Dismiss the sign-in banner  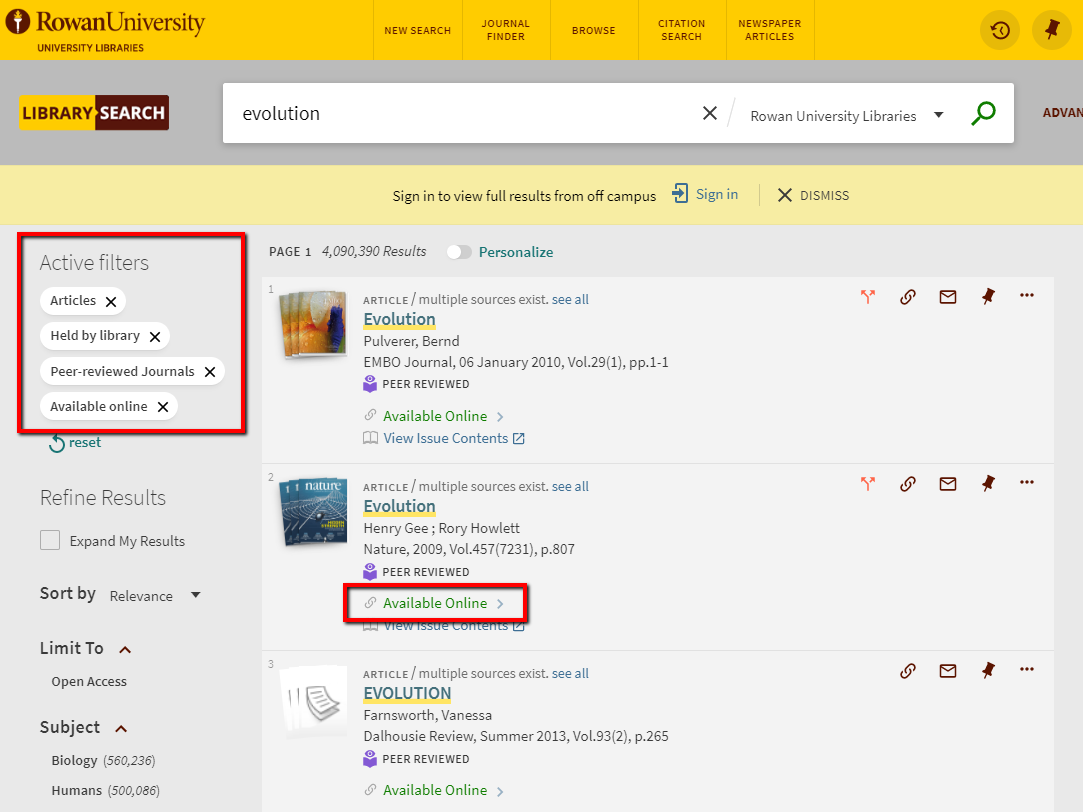pos(814,195)
